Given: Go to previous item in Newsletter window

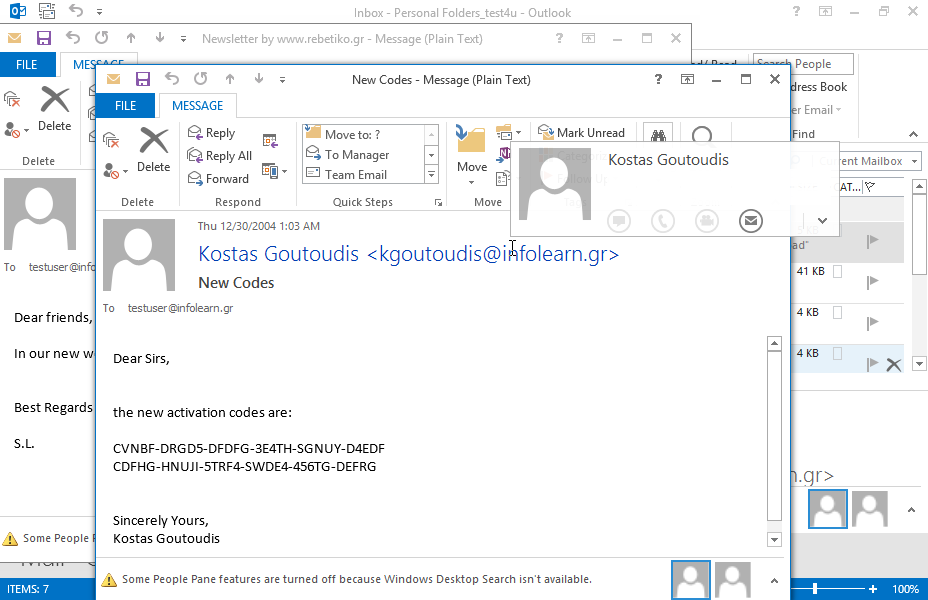Looking at the screenshot, I should pyautogui.click(x=131, y=38).
